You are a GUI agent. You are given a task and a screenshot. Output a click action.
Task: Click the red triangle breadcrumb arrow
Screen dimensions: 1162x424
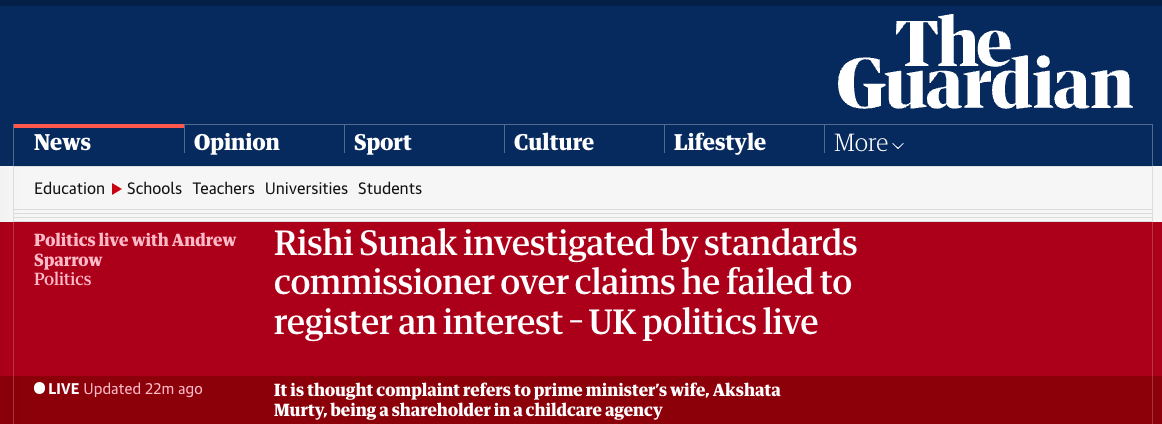tap(116, 188)
